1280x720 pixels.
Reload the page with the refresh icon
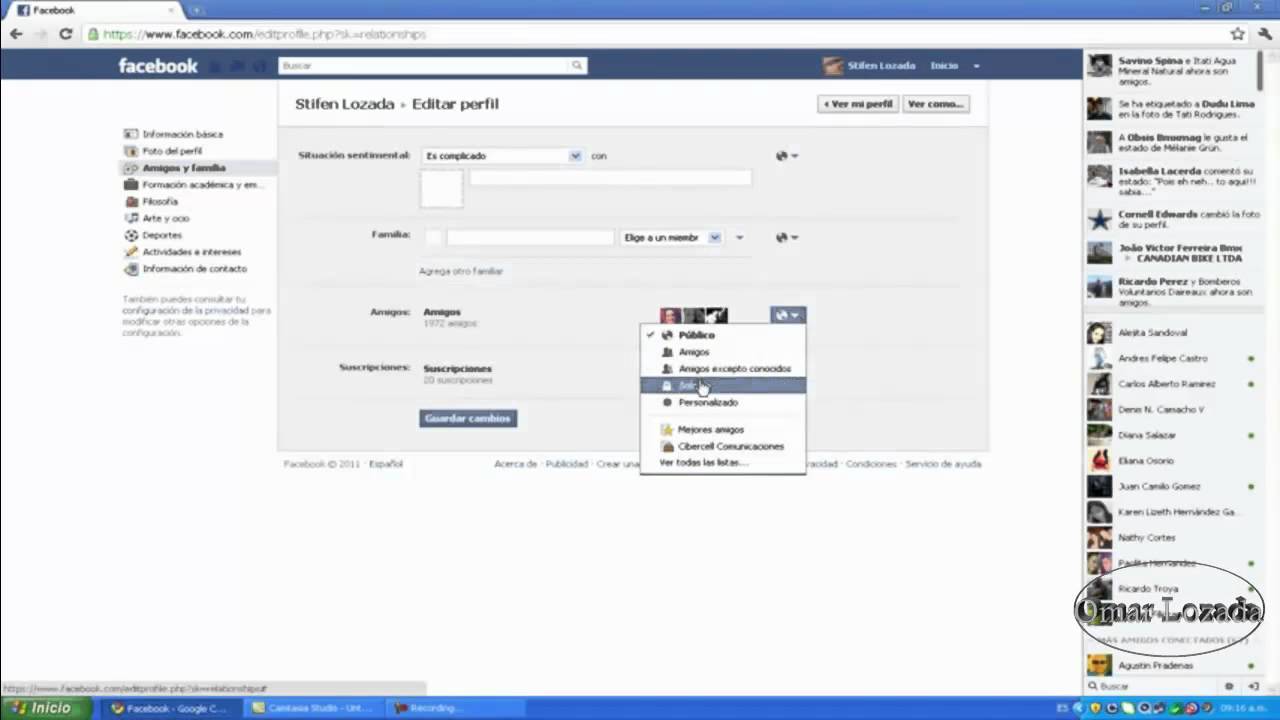[x=66, y=34]
